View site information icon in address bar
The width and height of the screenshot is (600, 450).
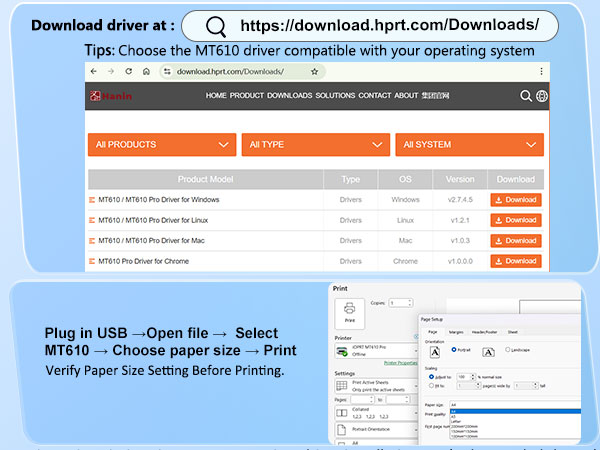pos(167,72)
